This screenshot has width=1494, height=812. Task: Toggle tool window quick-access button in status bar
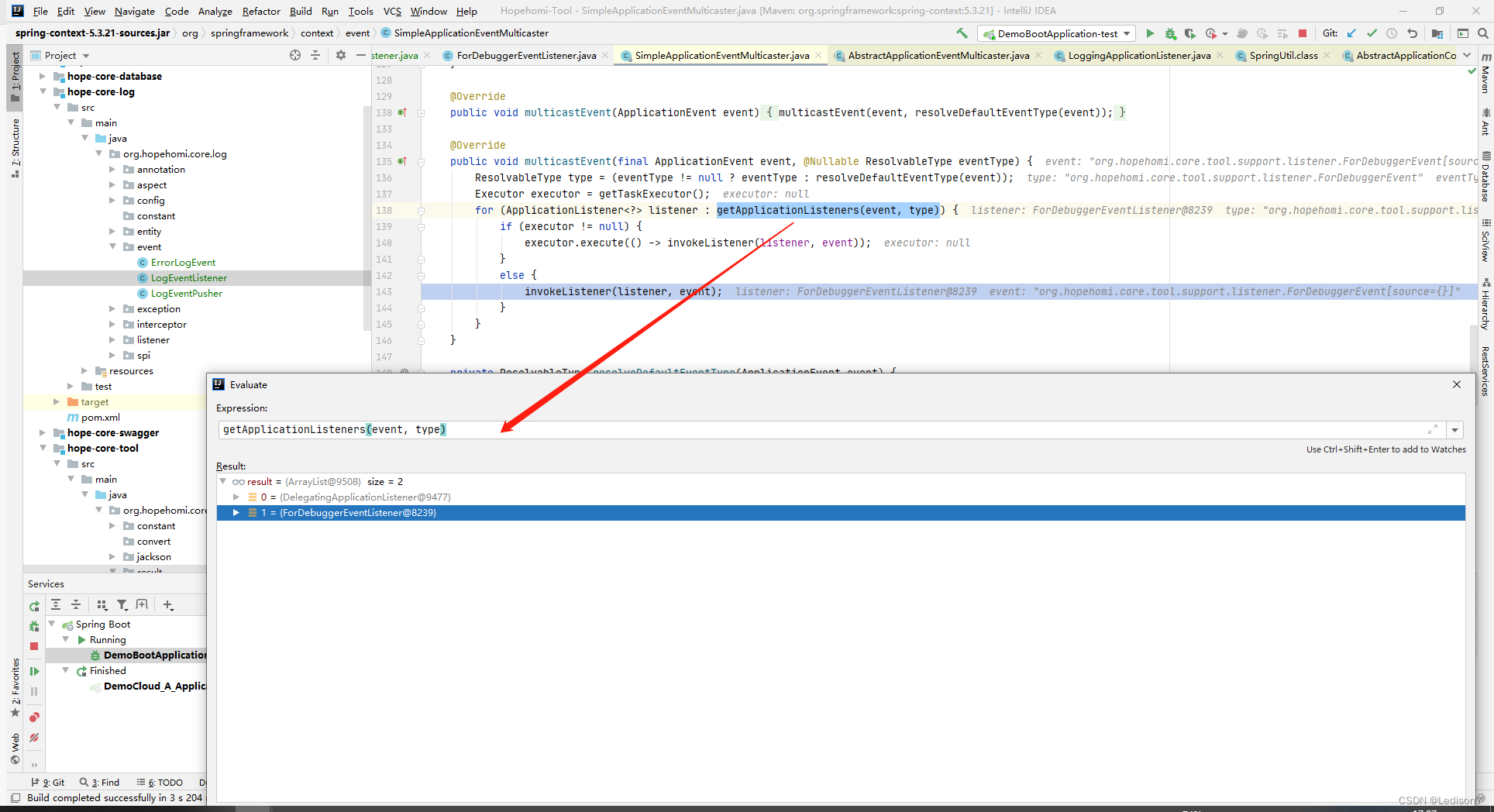click(x=15, y=797)
